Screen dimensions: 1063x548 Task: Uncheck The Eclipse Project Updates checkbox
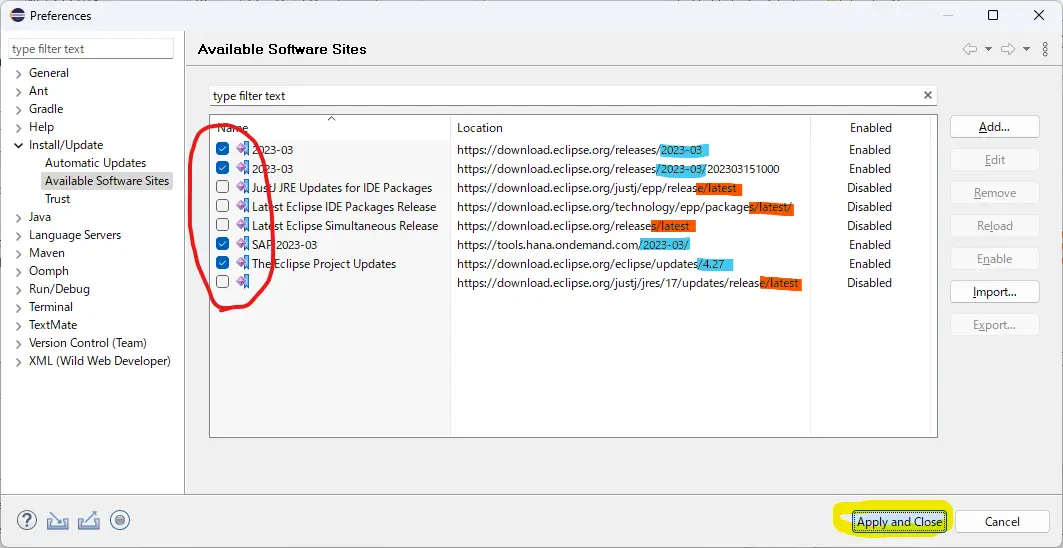222,263
